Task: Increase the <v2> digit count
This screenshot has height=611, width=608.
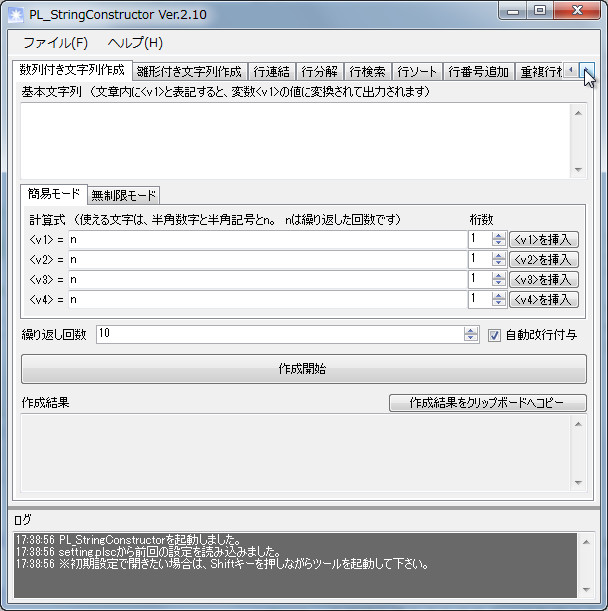Action: [498, 255]
